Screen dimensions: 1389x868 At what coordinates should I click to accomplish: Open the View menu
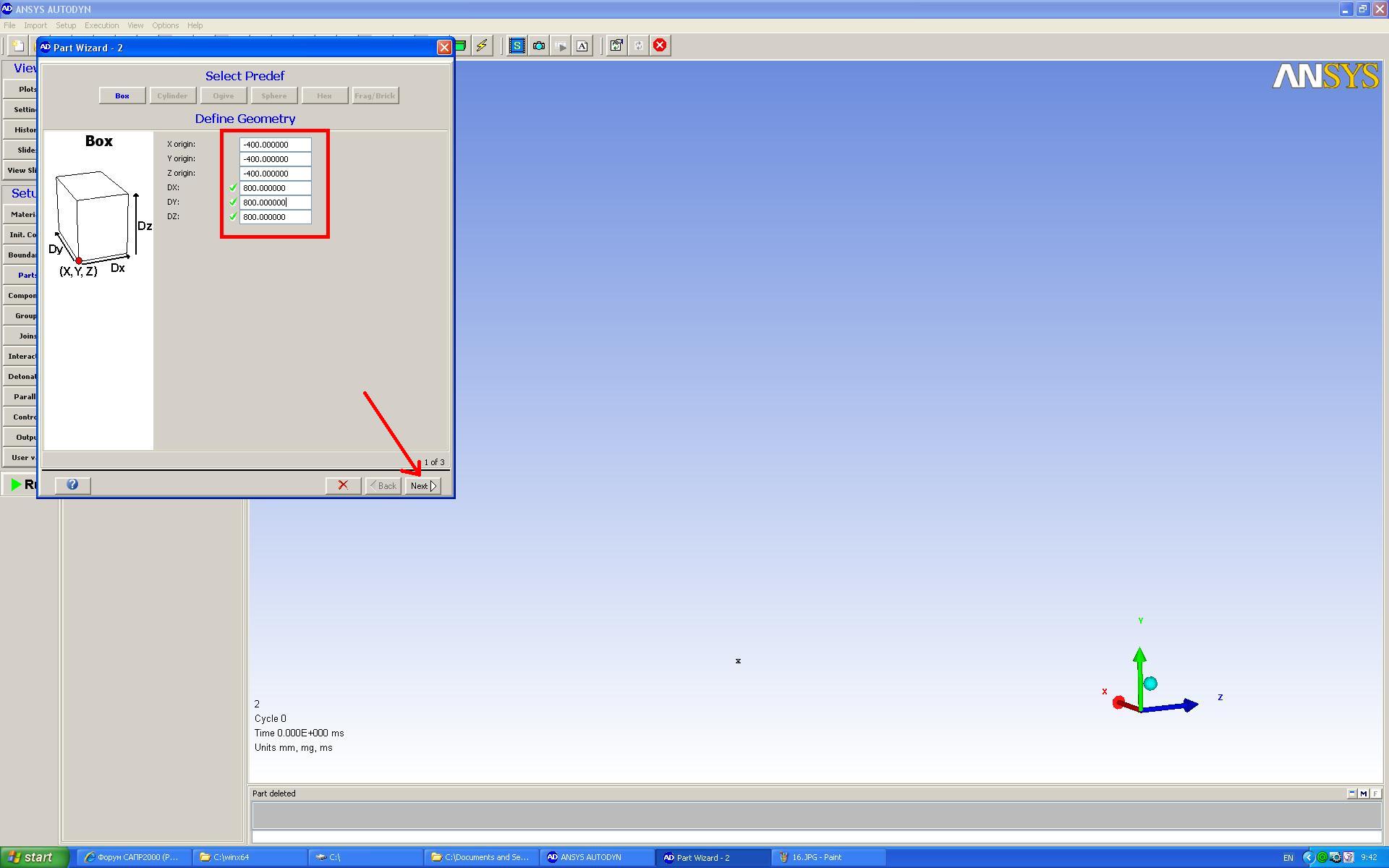pos(135,25)
